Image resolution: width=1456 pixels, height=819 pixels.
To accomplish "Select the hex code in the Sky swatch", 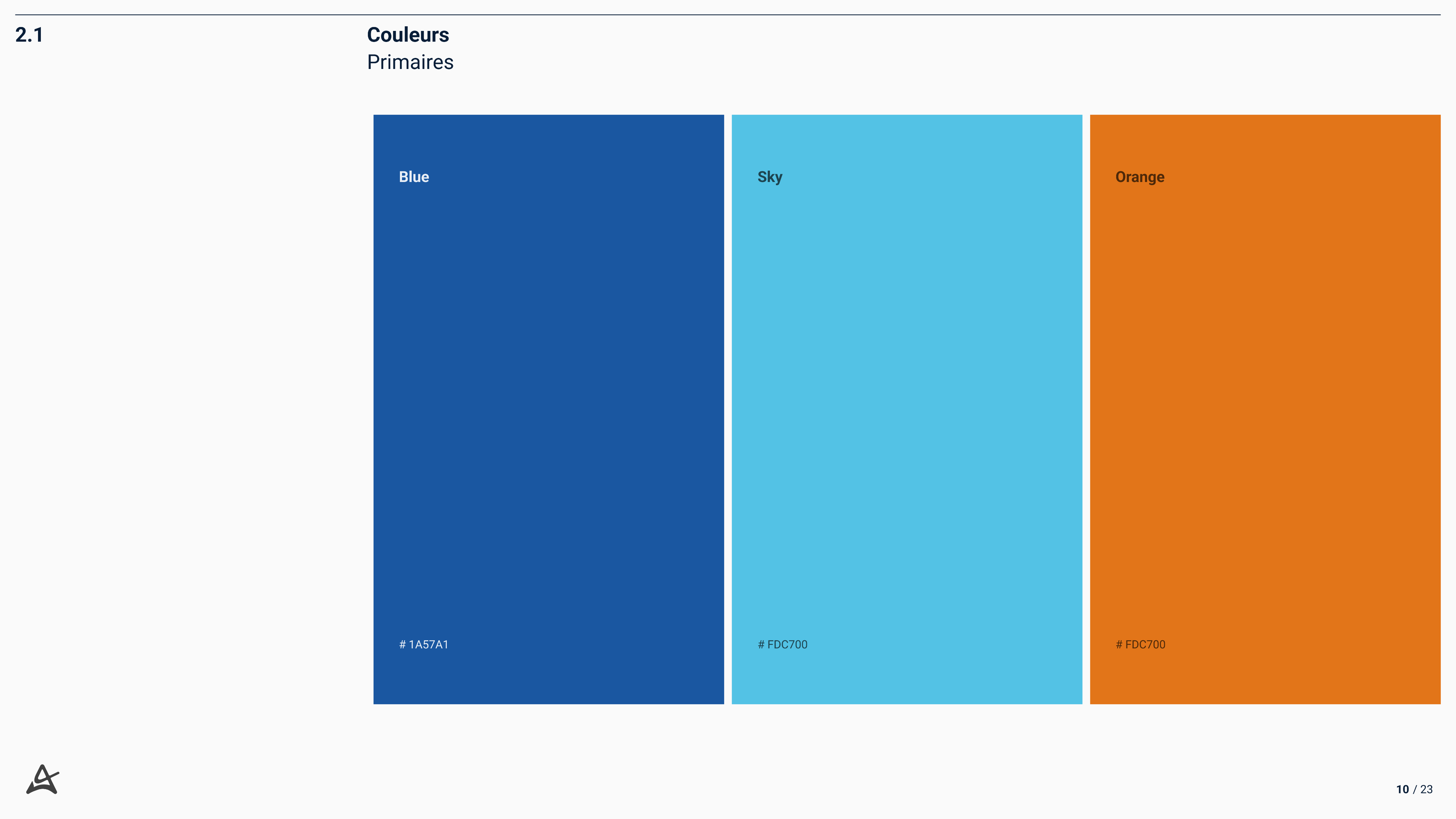I will (x=782, y=644).
